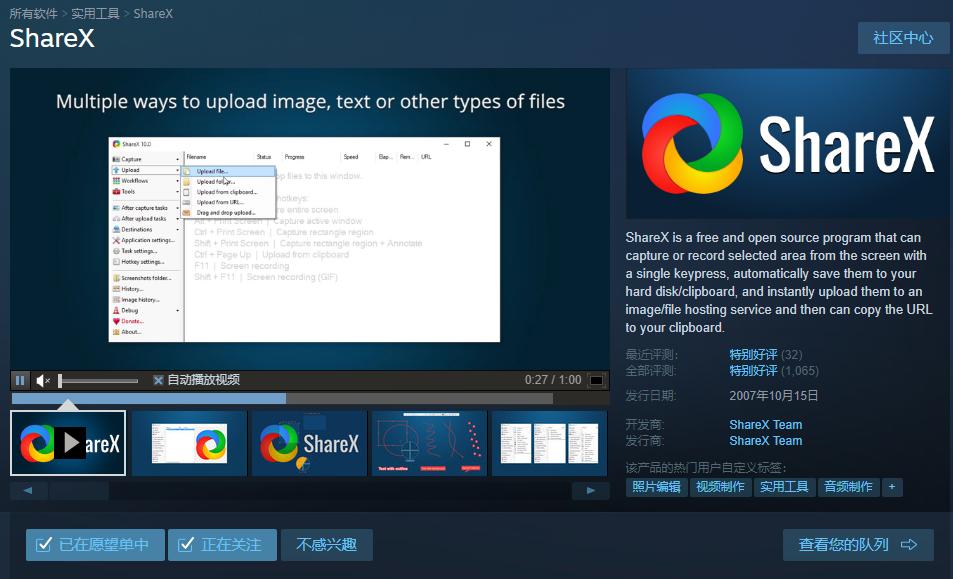The image size is (953, 579).
Task: Uncheck the 正在关注 following box
Action: 221,545
